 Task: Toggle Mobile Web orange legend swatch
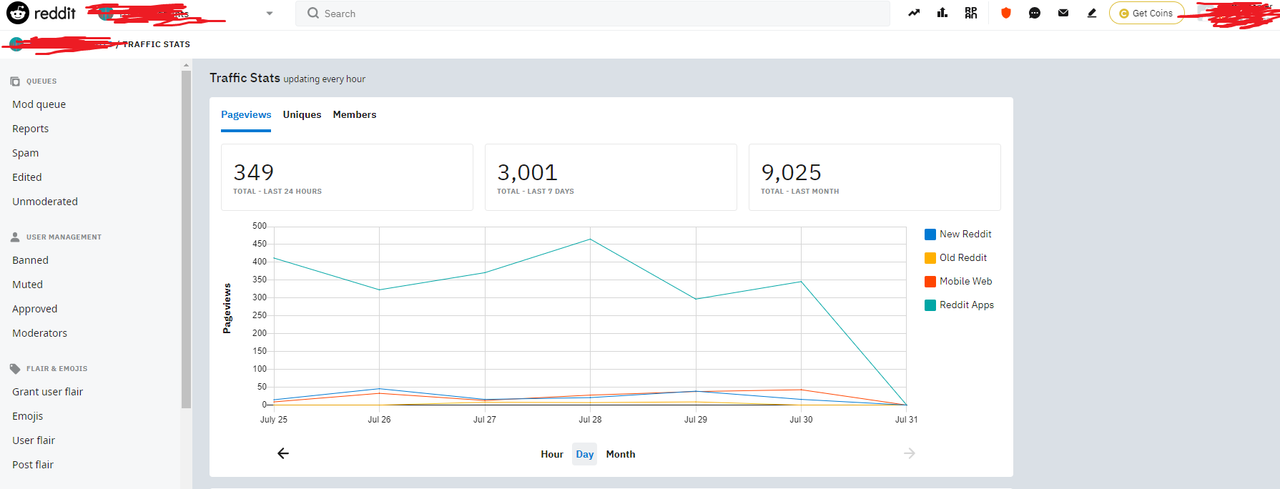point(930,281)
